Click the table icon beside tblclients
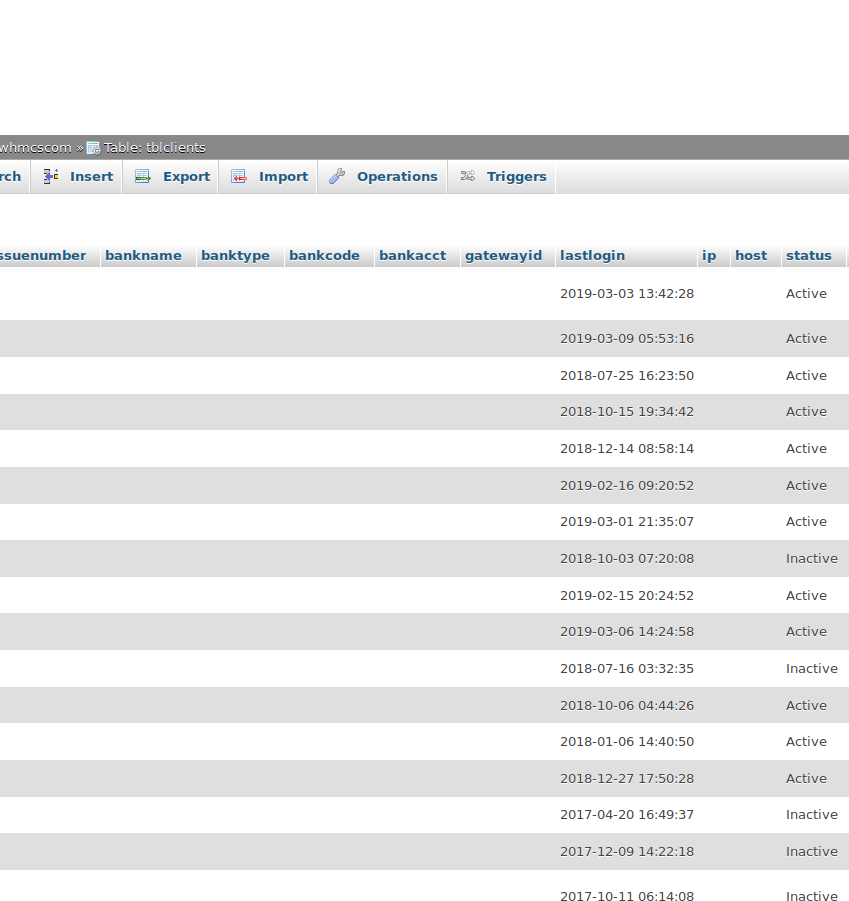The image size is (849, 901). (93, 148)
